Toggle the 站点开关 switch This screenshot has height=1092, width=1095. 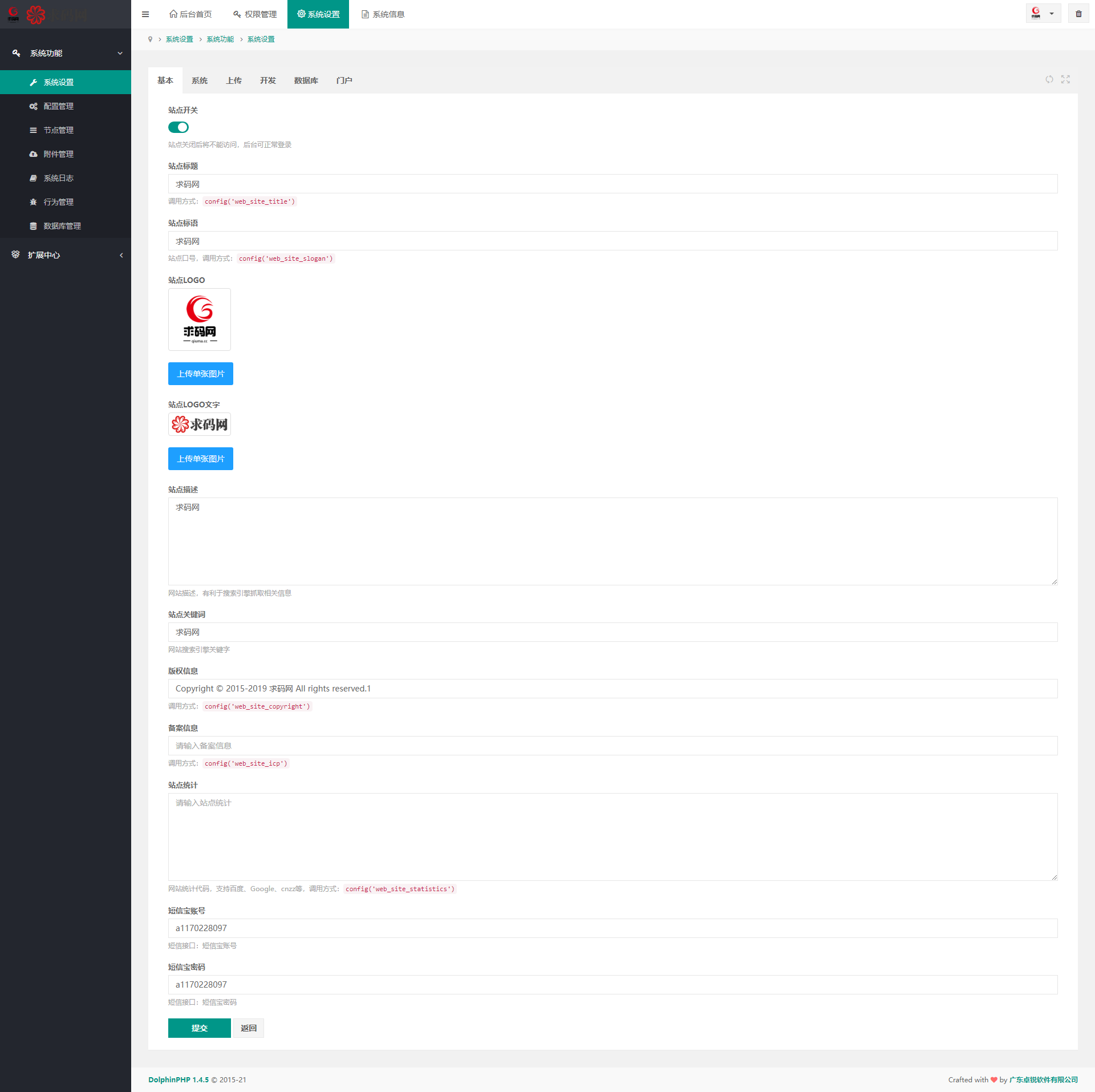[179, 127]
